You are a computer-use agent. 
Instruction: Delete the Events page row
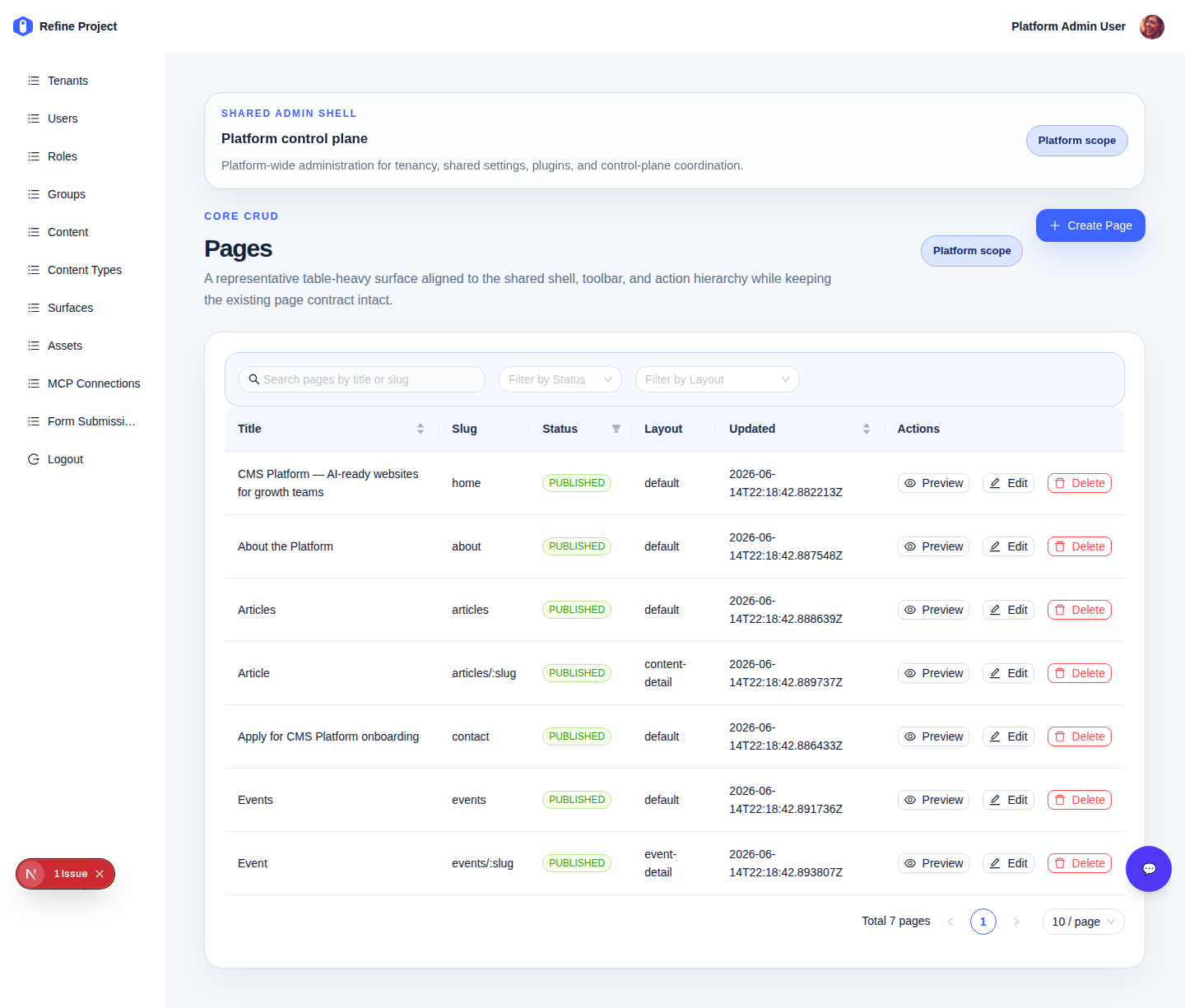tap(1080, 800)
